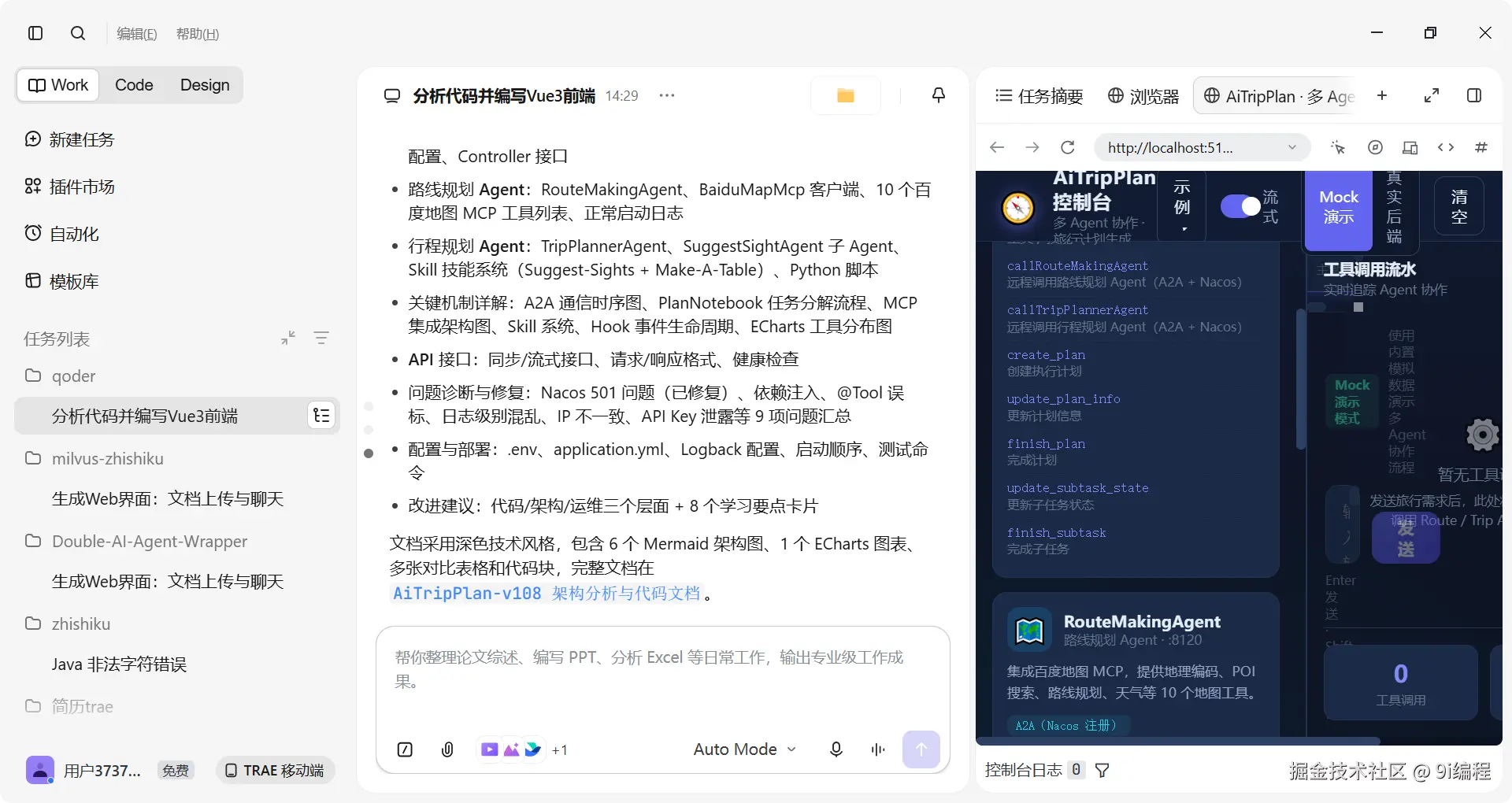
Task: Expand the zhishiku folder
Action: (68, 624)
